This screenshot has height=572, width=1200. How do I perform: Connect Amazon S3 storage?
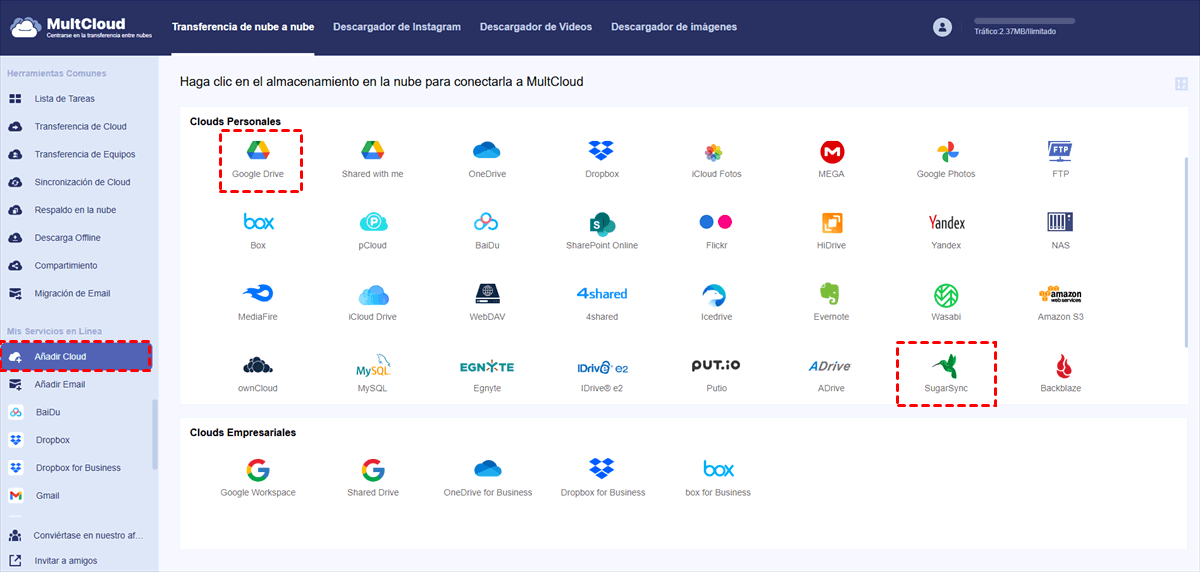coord(1060,303)
